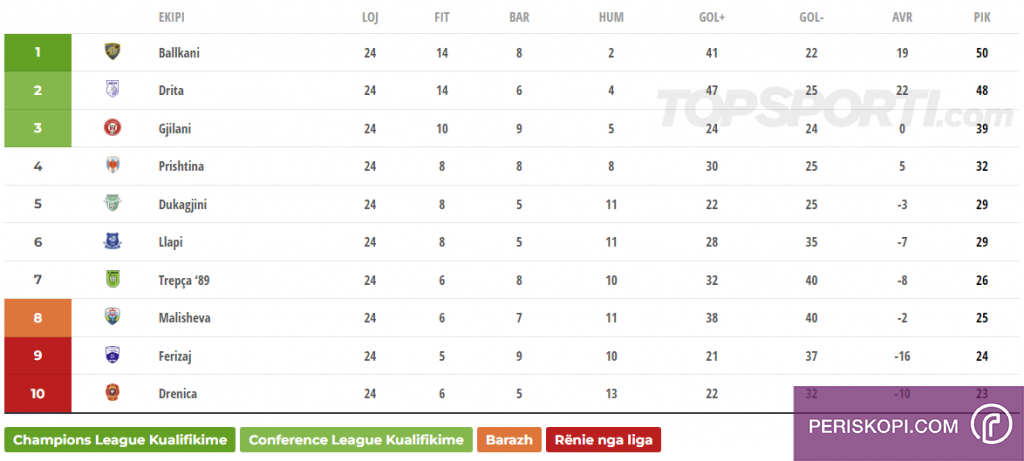This screenshot has height=461, width=1024.
Task: Click the dark green position 1 cell
Action: pos(38,53)
